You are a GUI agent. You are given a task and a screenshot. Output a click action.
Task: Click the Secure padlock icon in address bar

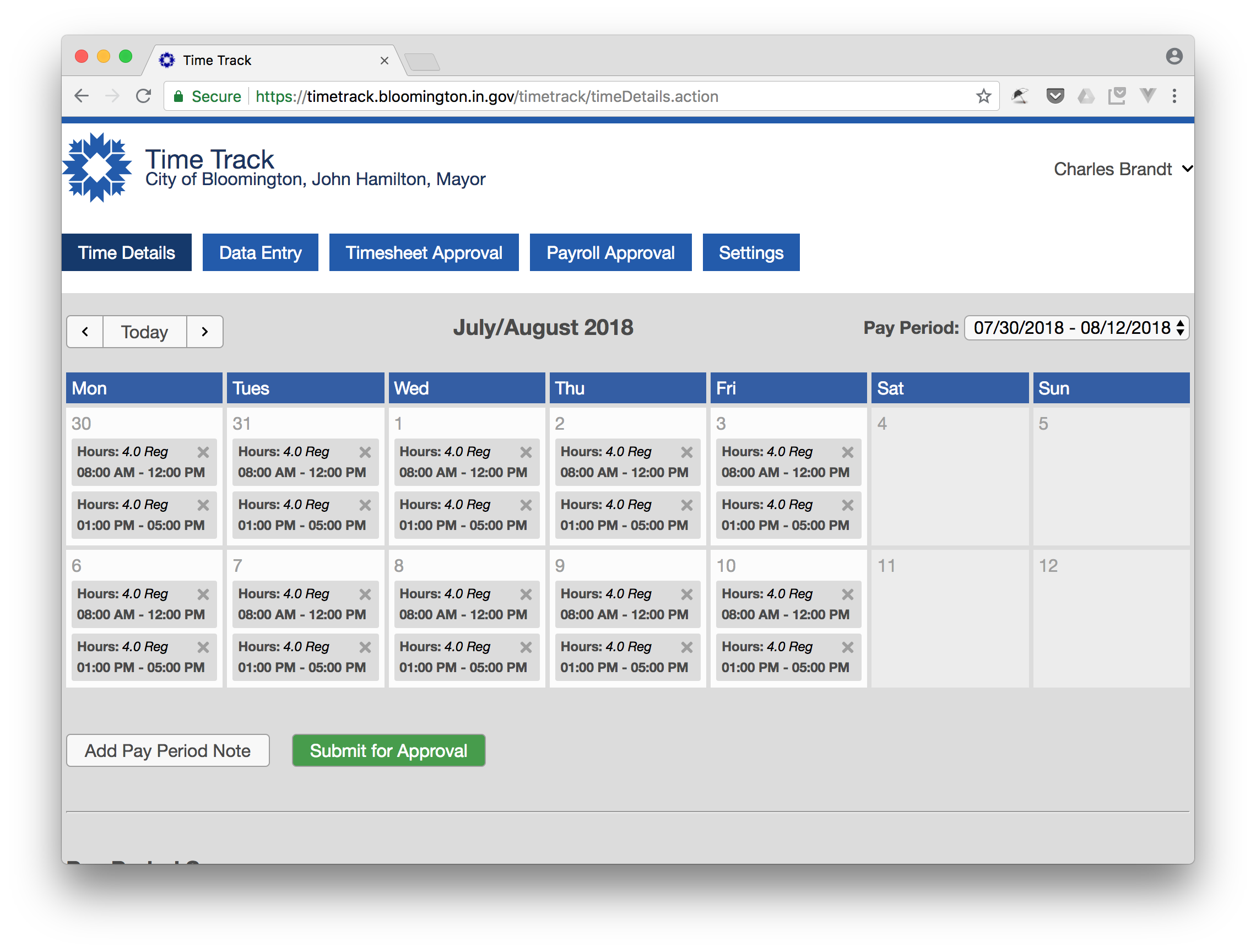coord(179,96)
